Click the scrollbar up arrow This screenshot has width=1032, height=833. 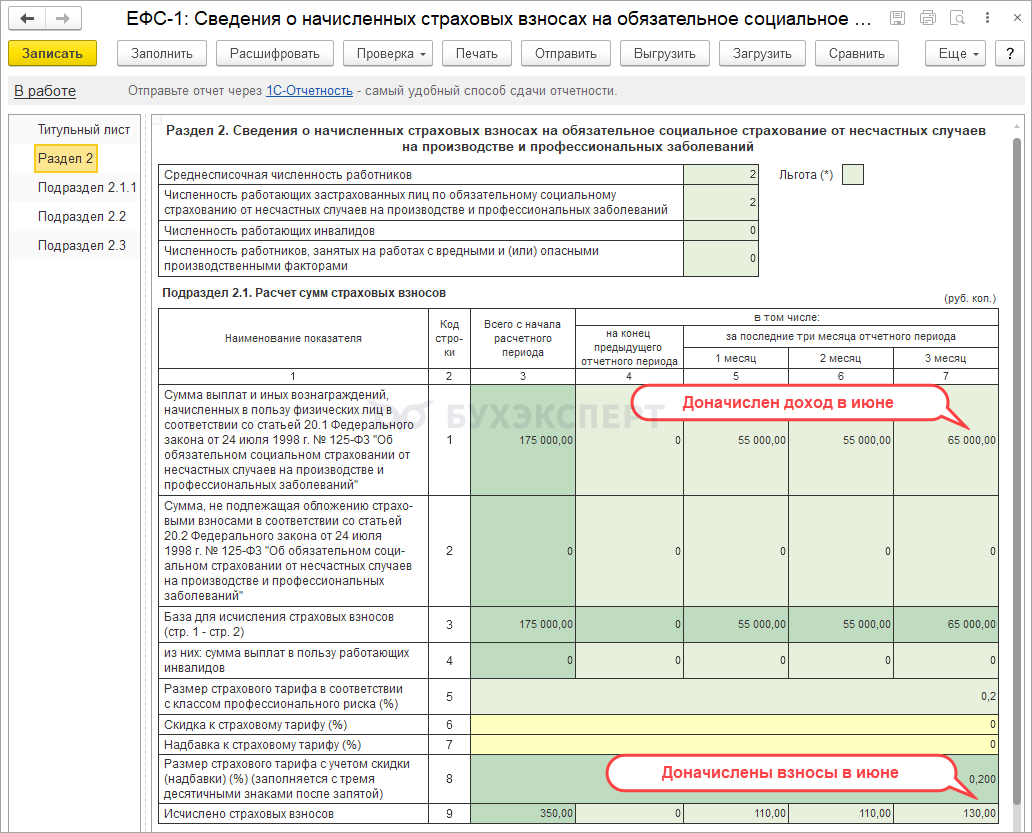coord(1018,126)
